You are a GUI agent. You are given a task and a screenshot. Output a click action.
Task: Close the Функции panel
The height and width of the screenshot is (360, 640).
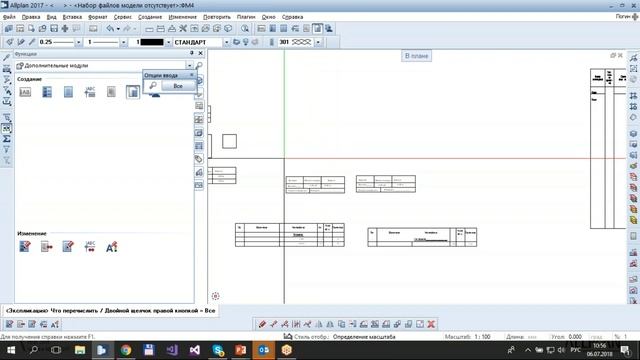coord(200,53)
